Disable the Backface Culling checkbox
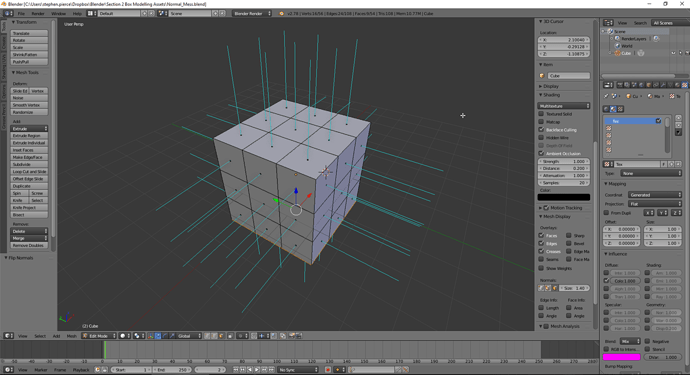The height and width of the screenshot is (375, 690). point(542,129)
